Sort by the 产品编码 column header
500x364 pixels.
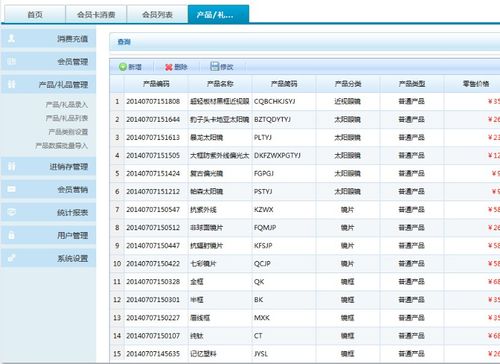[x=156, y=84]
